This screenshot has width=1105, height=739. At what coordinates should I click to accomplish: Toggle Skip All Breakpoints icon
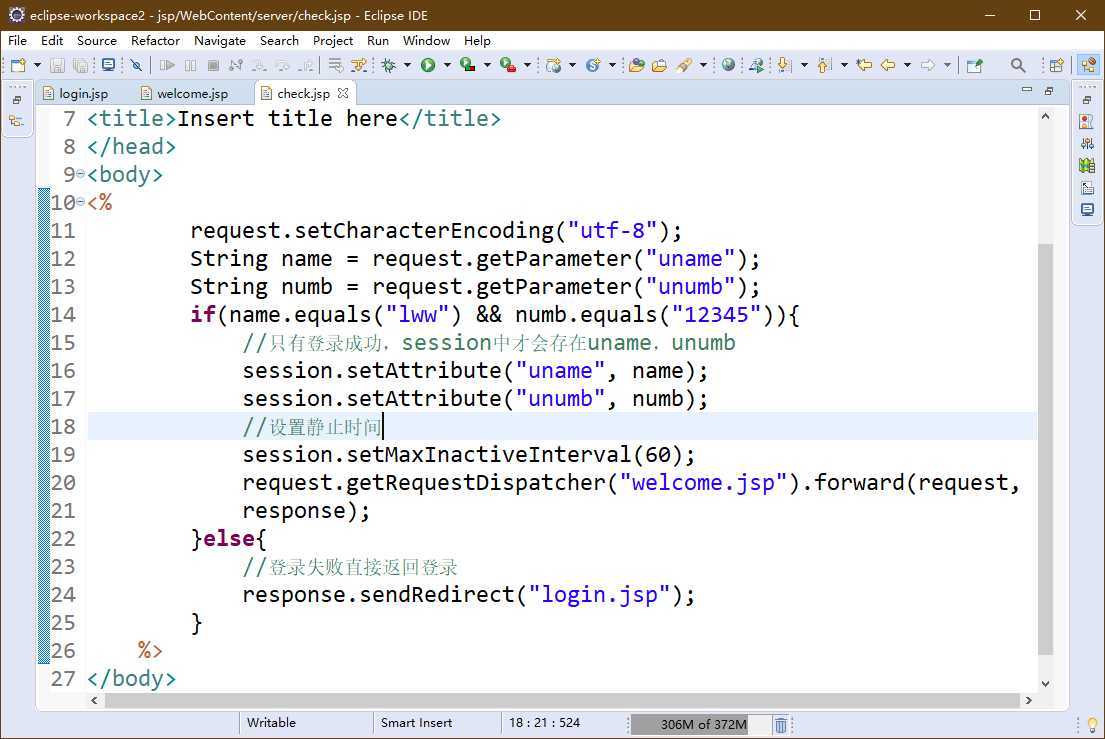point(137,66)
